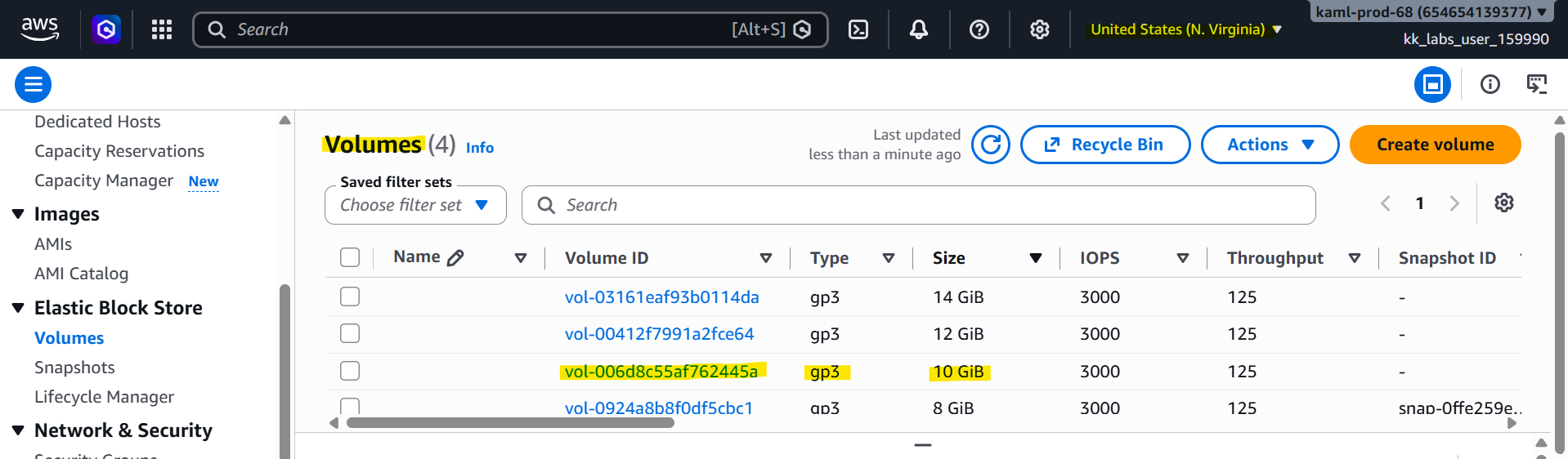Open the Choose filter set dropdown
Screen dimensions: 1568x459
[x=415, y=205]
